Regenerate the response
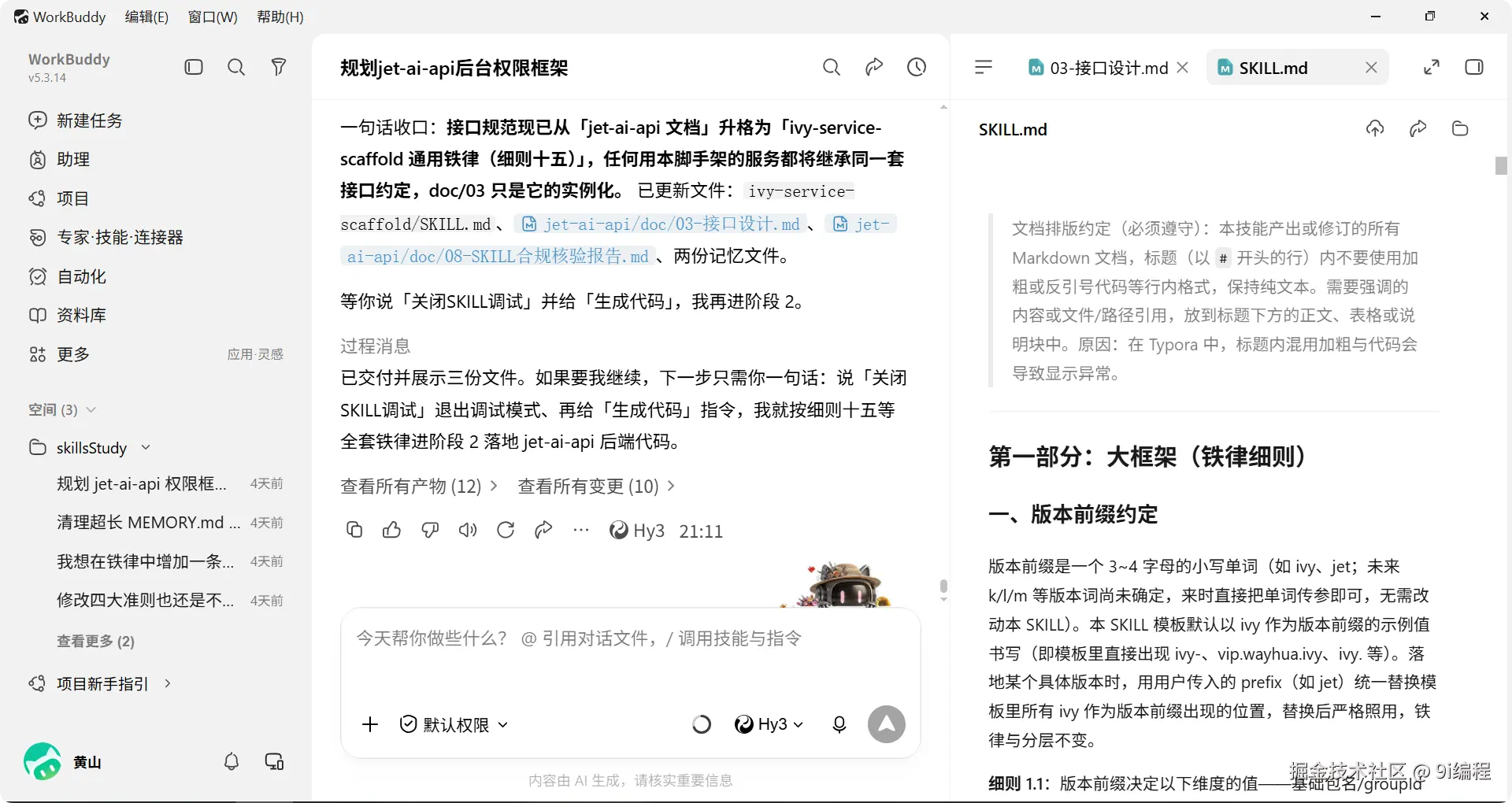Screen dimensions: 1512x803 (x=506, y=530)
